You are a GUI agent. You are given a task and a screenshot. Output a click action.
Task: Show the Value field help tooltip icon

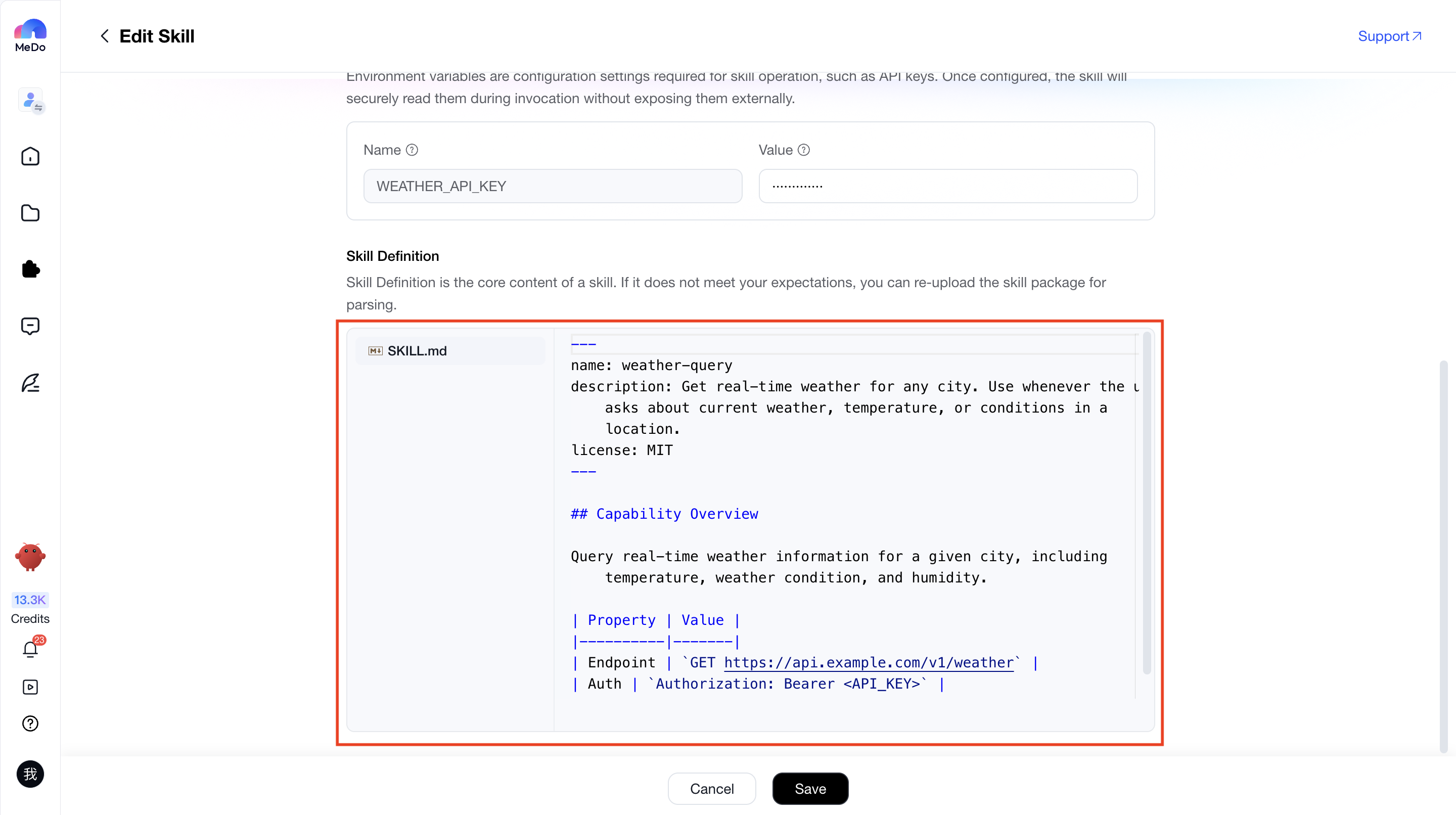(x=804, y=150)
